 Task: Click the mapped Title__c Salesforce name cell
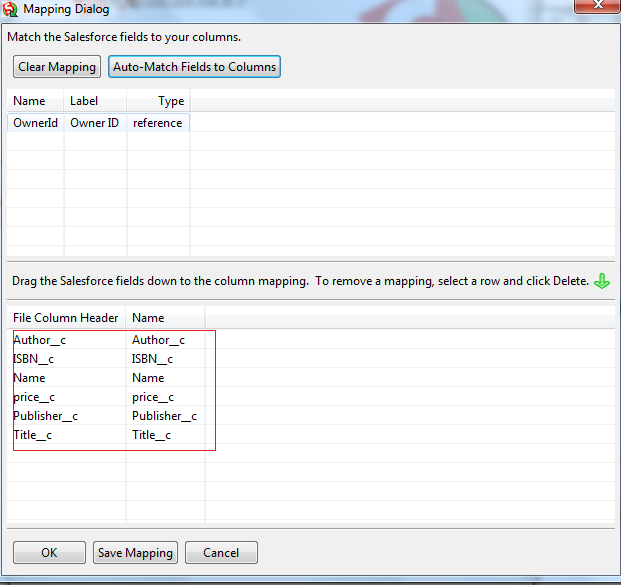[151, 435]
